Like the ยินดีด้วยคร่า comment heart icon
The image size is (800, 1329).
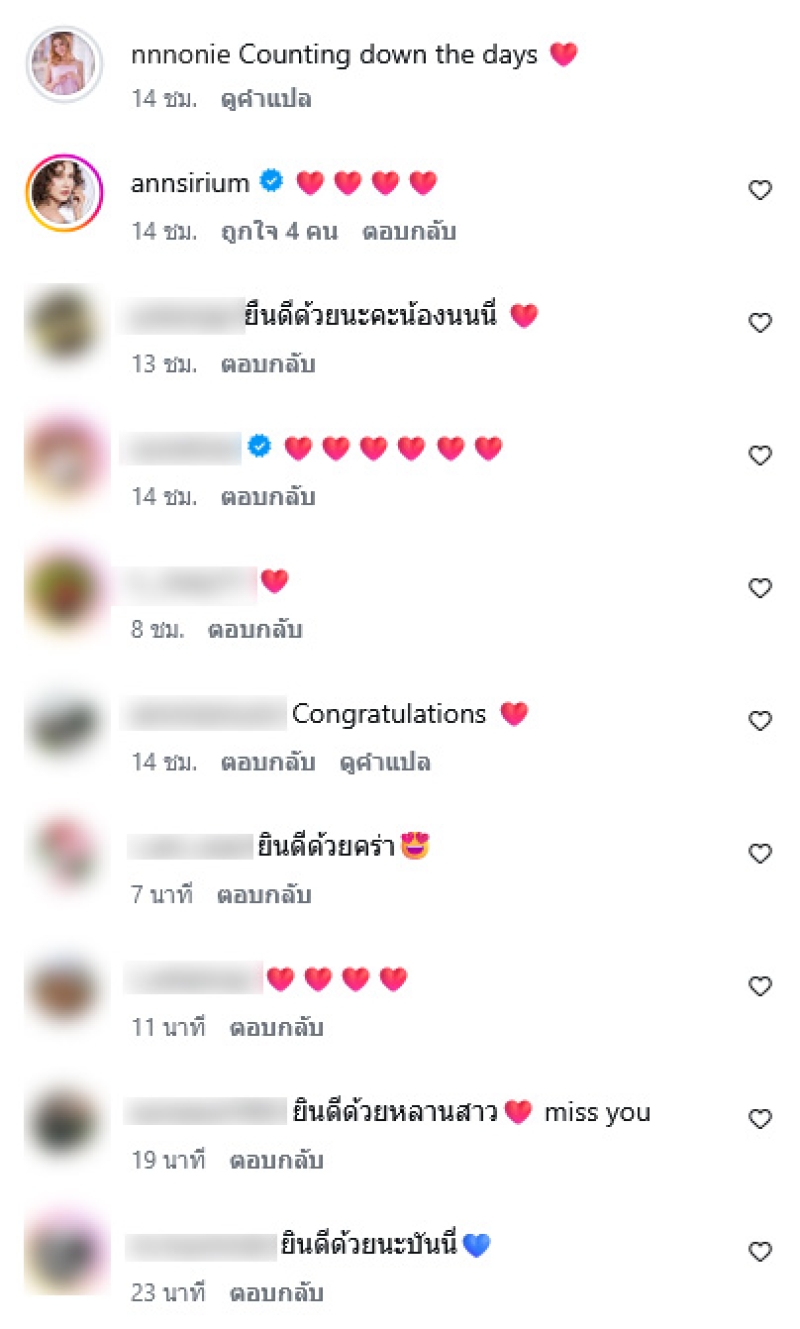pos(761,854)
